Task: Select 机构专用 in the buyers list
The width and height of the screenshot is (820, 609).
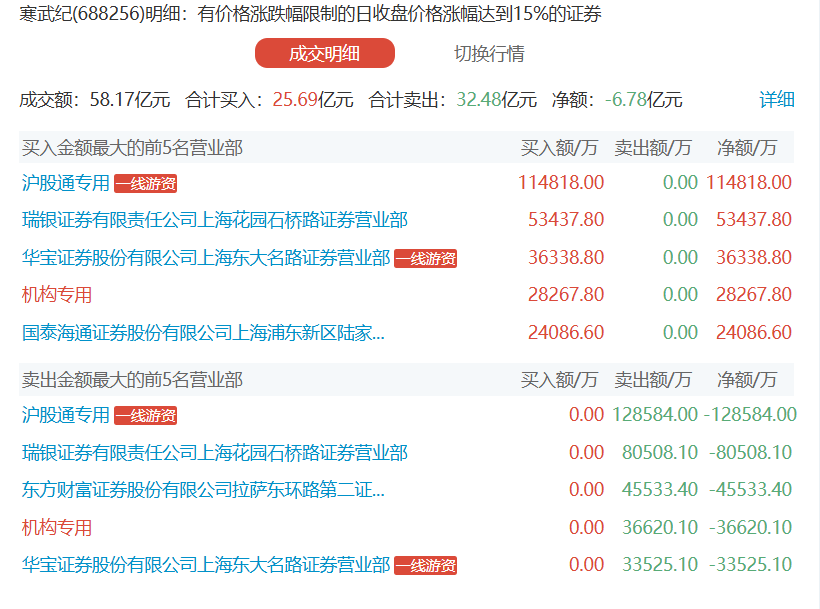Action: click(x=57, y=295)
